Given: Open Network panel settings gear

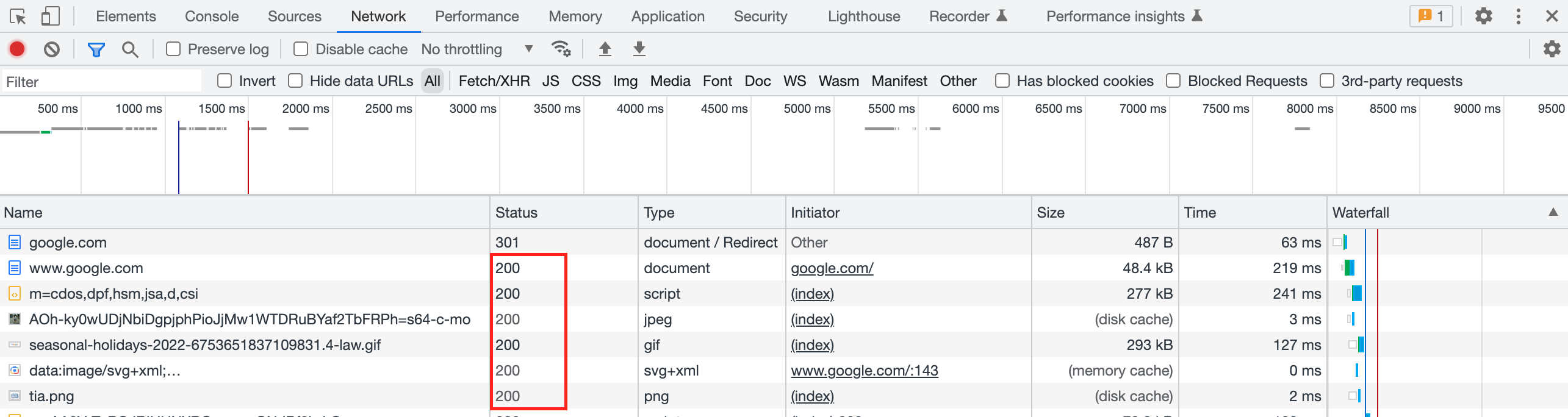Looking at the screenshot, I should 1552,49.
